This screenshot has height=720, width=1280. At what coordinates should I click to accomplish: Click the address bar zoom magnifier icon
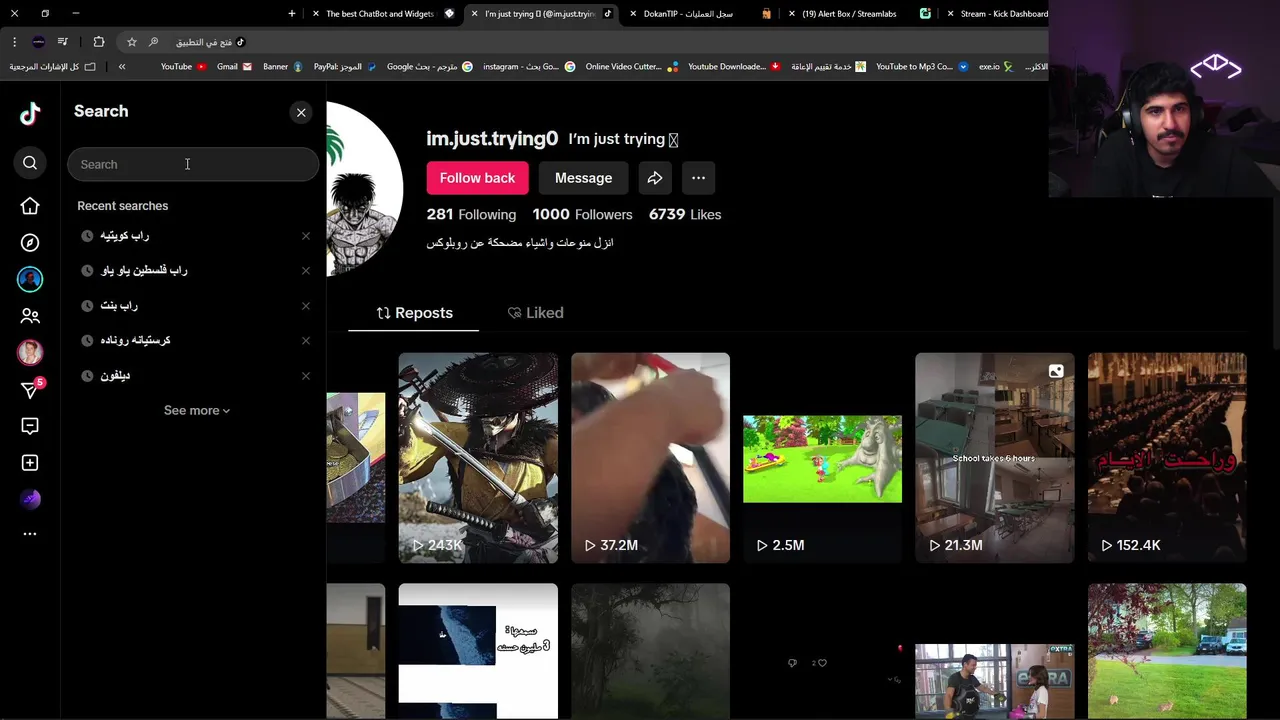(x=153, y=42)
